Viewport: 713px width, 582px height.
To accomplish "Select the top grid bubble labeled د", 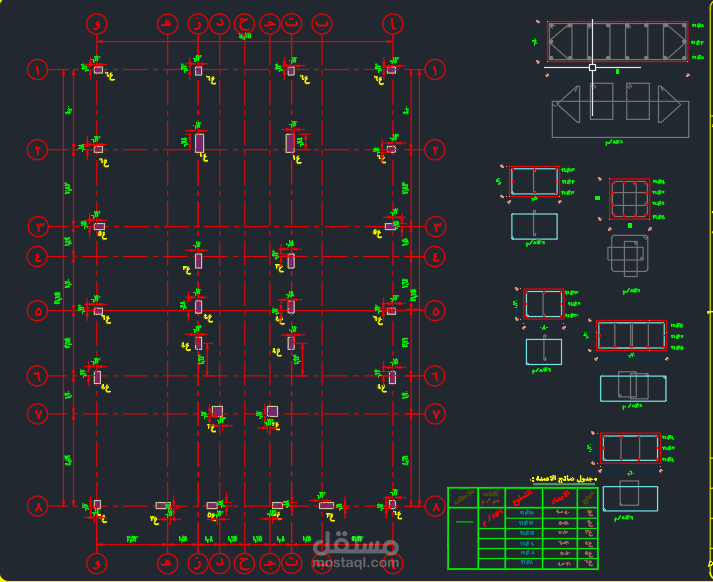I will pyautogui.click(x=220, y=24).
